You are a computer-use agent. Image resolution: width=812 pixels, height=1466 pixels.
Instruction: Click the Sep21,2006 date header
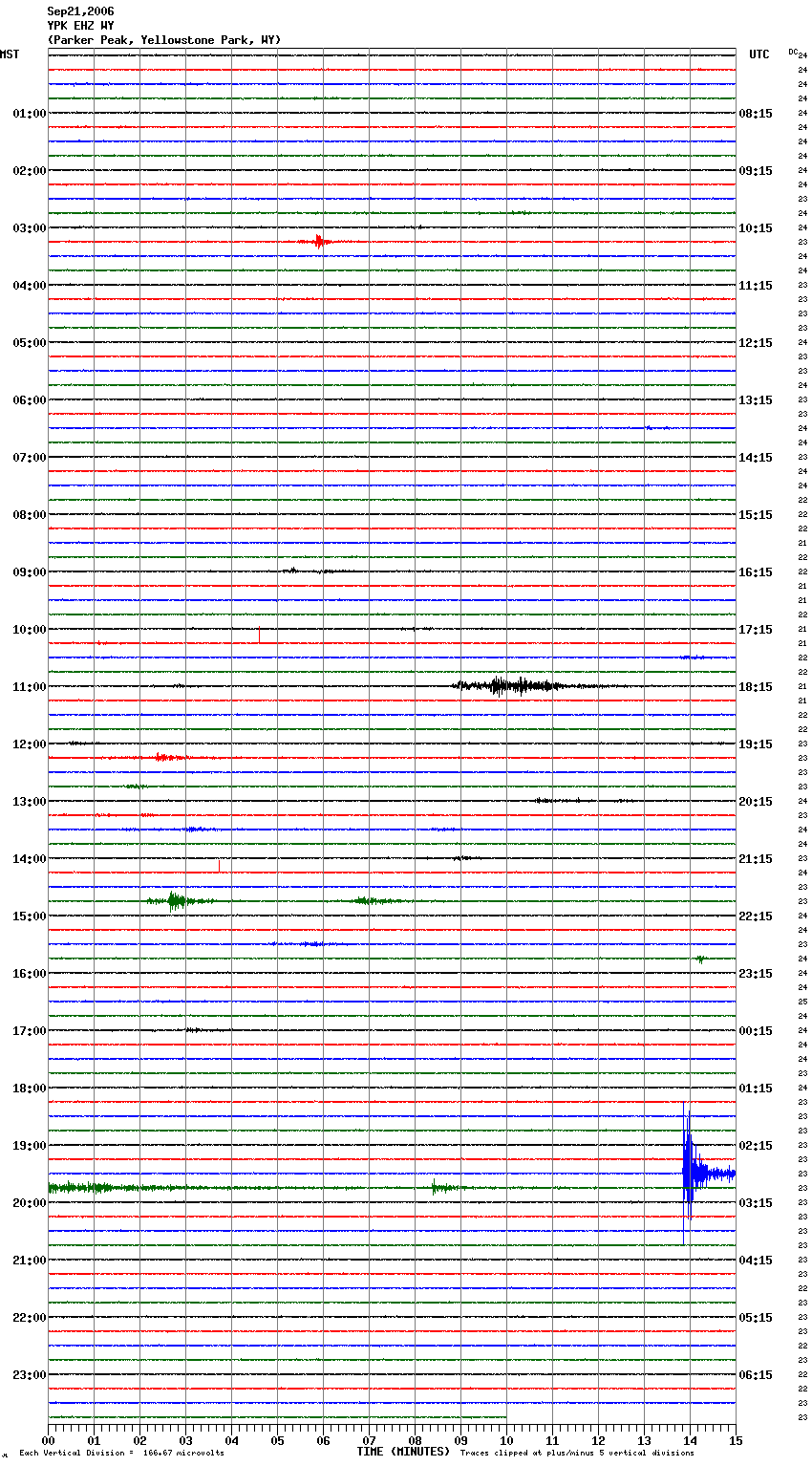tap(80, 11)
